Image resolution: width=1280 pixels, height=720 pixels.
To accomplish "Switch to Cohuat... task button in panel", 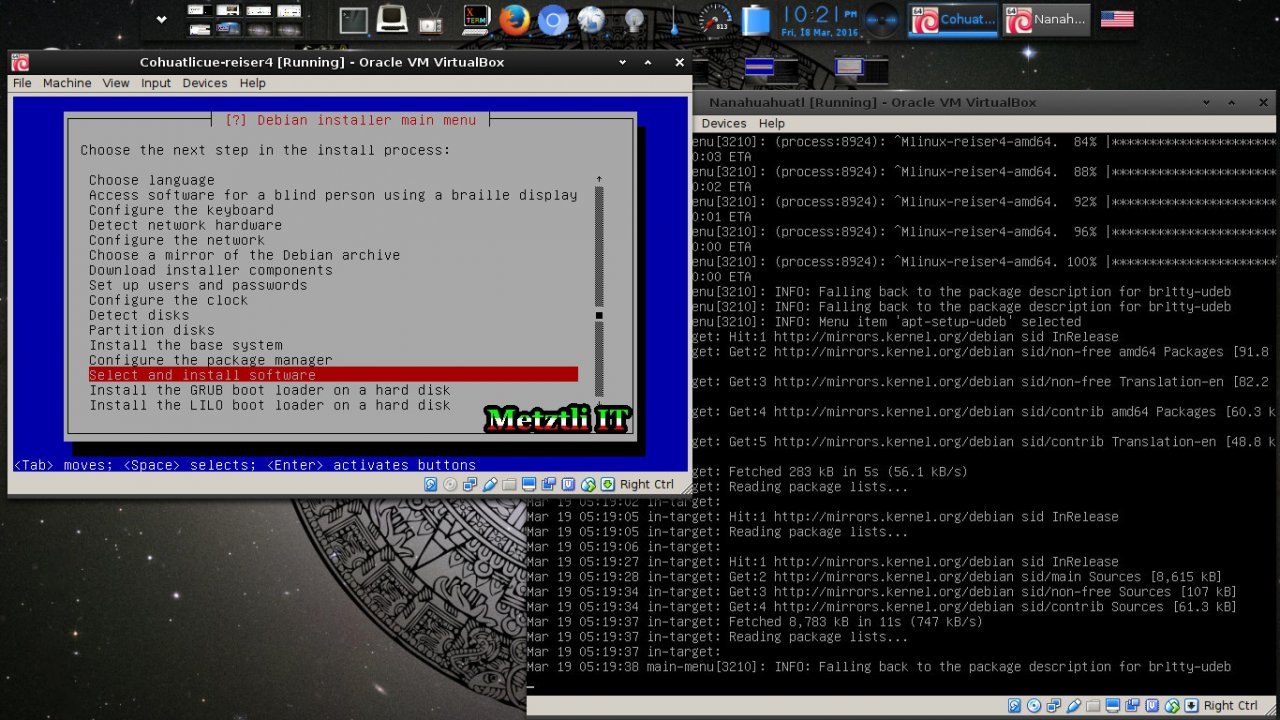I will [953, 20].
